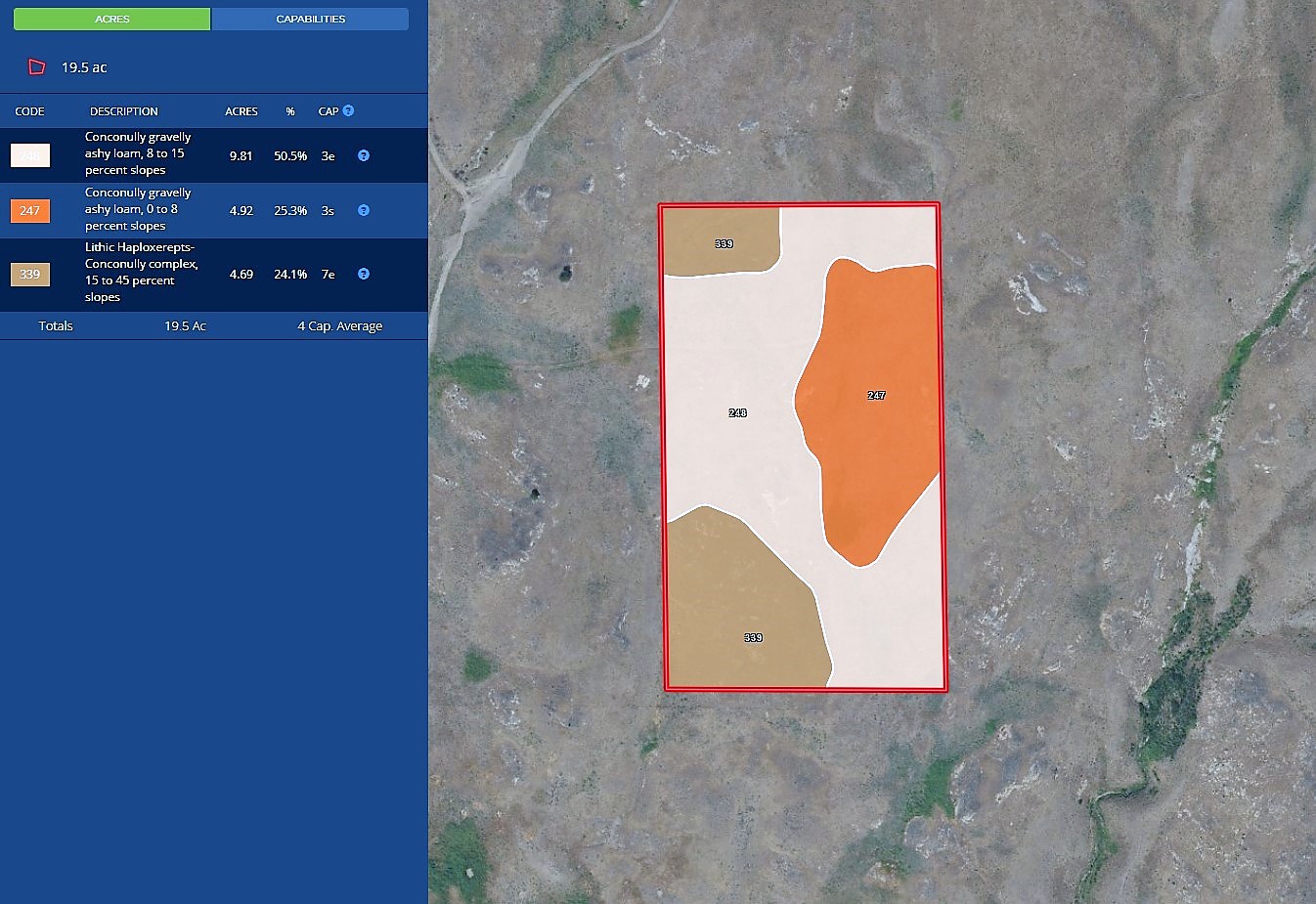
Task: Click the 248 label on the map
Action: pos(738,413)
